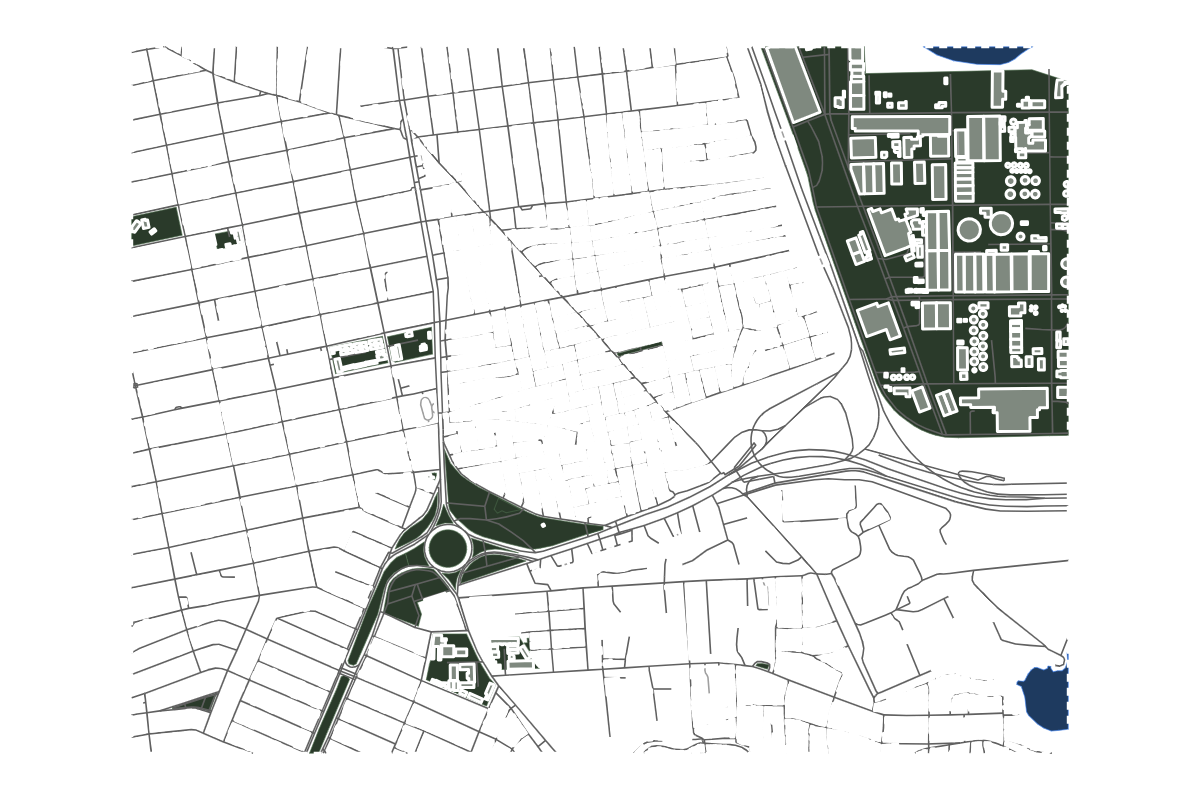Screen dimensions: 1200x800
Task: Click the blue water body at the top edge
Action: click(x=976, y=53)
